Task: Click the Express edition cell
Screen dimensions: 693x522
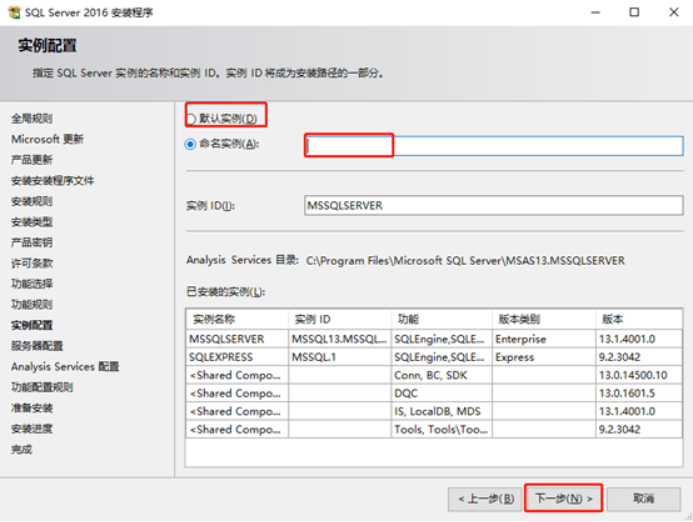Action: click(x=544, y=357)
